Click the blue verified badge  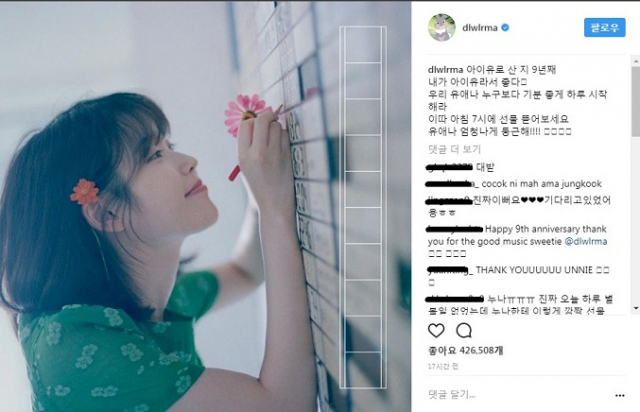pos(505,28)
